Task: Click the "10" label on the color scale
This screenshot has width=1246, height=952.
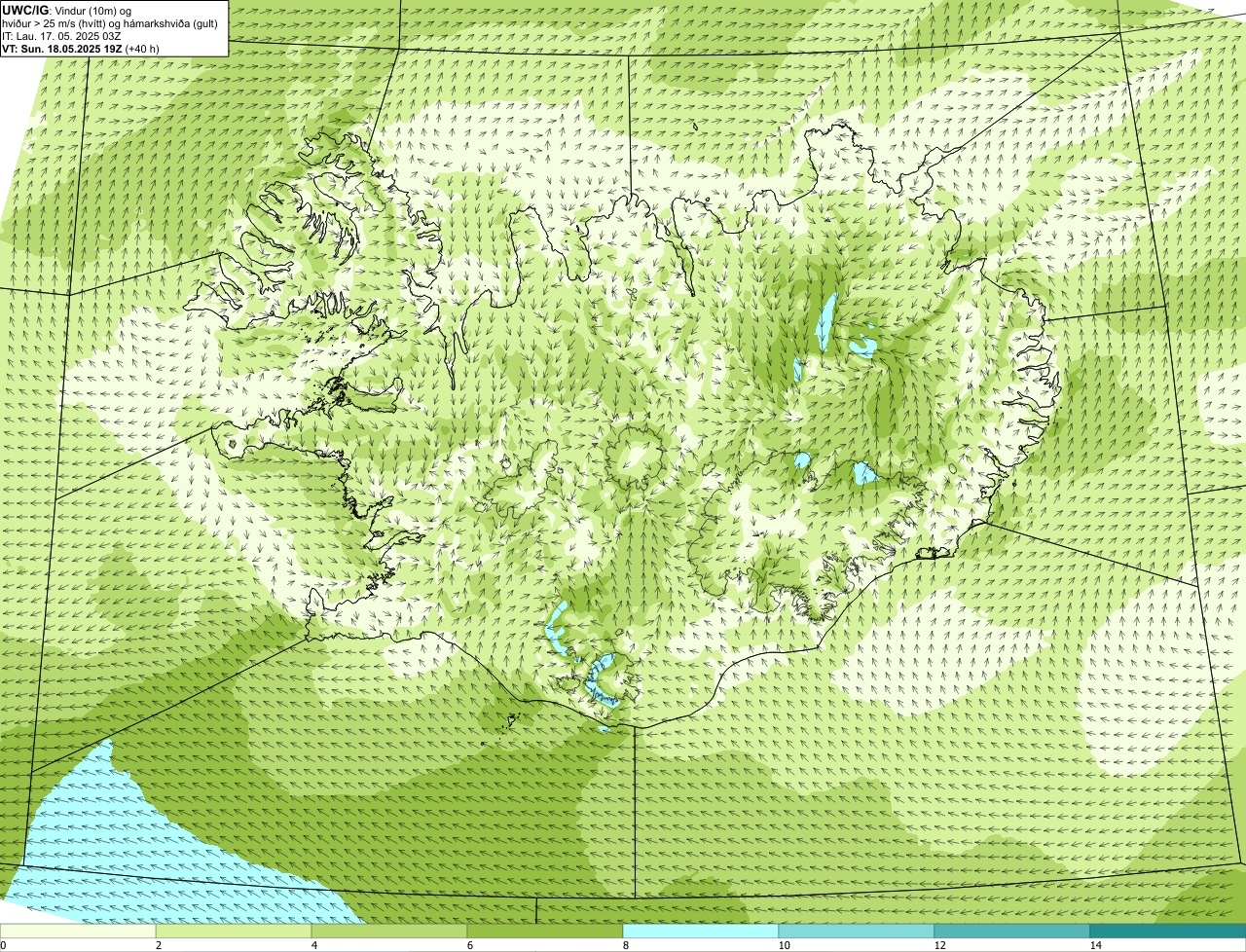Action: (784, 945)
